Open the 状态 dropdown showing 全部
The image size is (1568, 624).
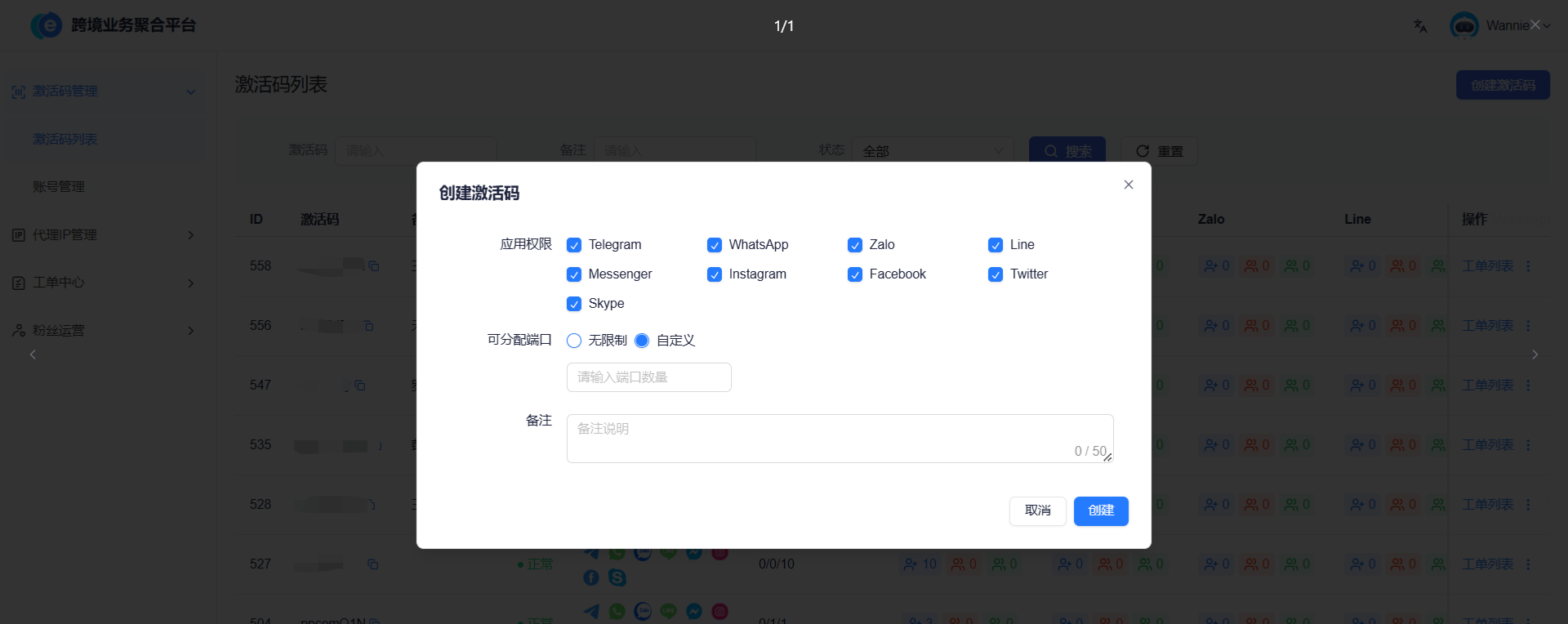[x=932, y=151]
